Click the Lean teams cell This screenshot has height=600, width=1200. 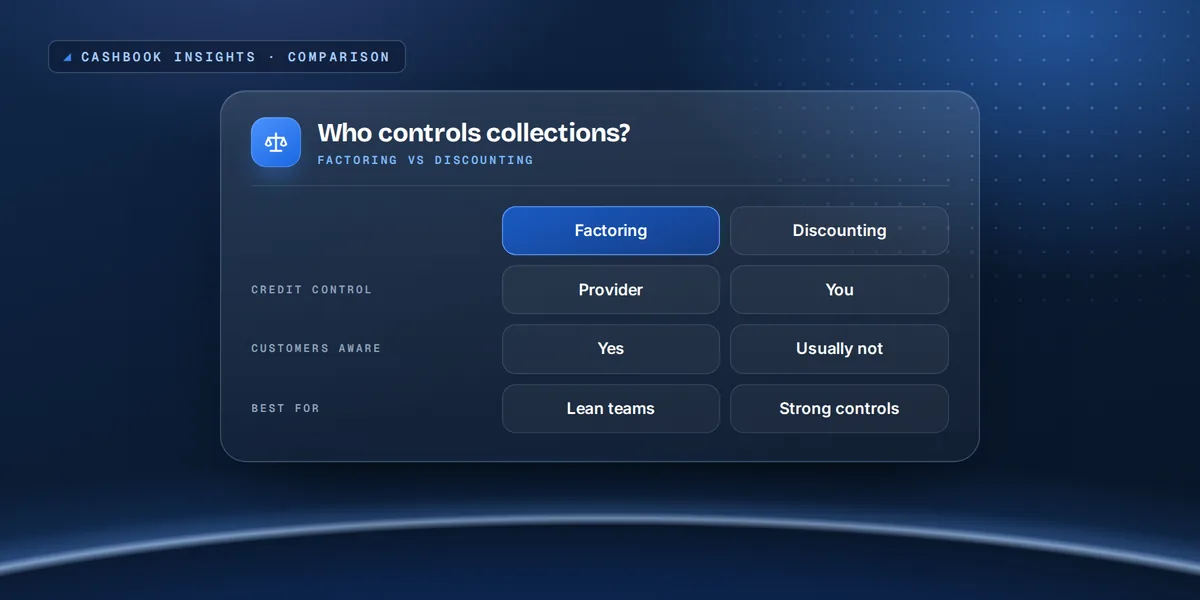pos(611,409)
